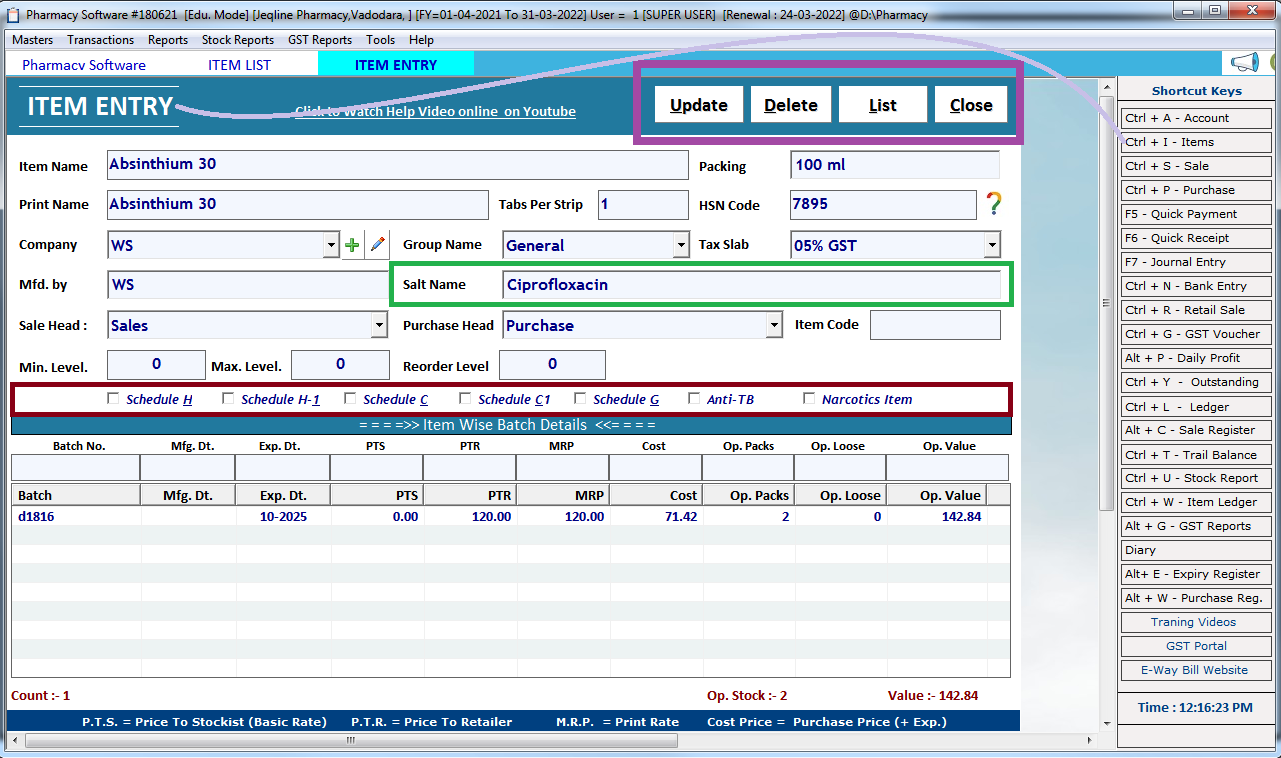The width and height of the screenshot is (1281, 758).
Task: Open the Tax Slab dropdown
Action: click(991, 244)
